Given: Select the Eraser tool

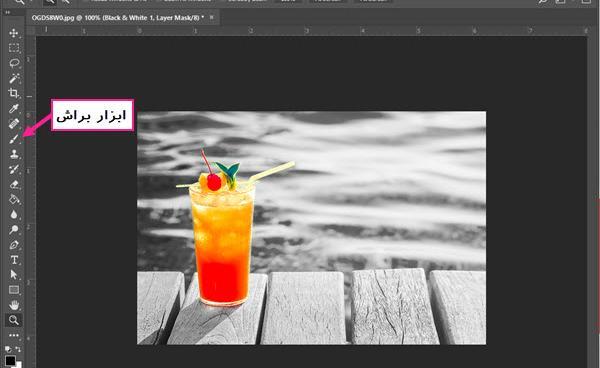Looking at the screenshot, I should tap(14, 184).
